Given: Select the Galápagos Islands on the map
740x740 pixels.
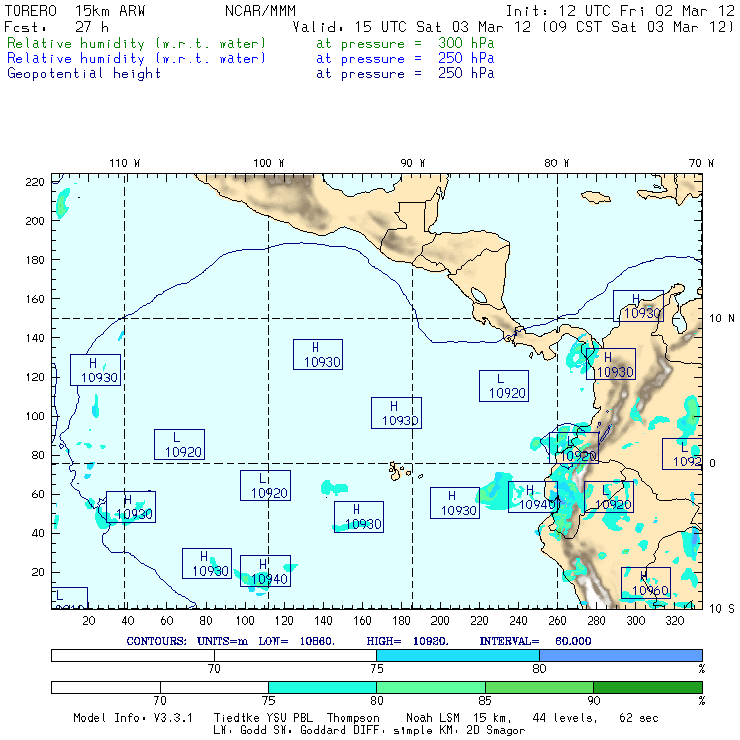Looking at the screenshot, I should (x=400, y=469).
